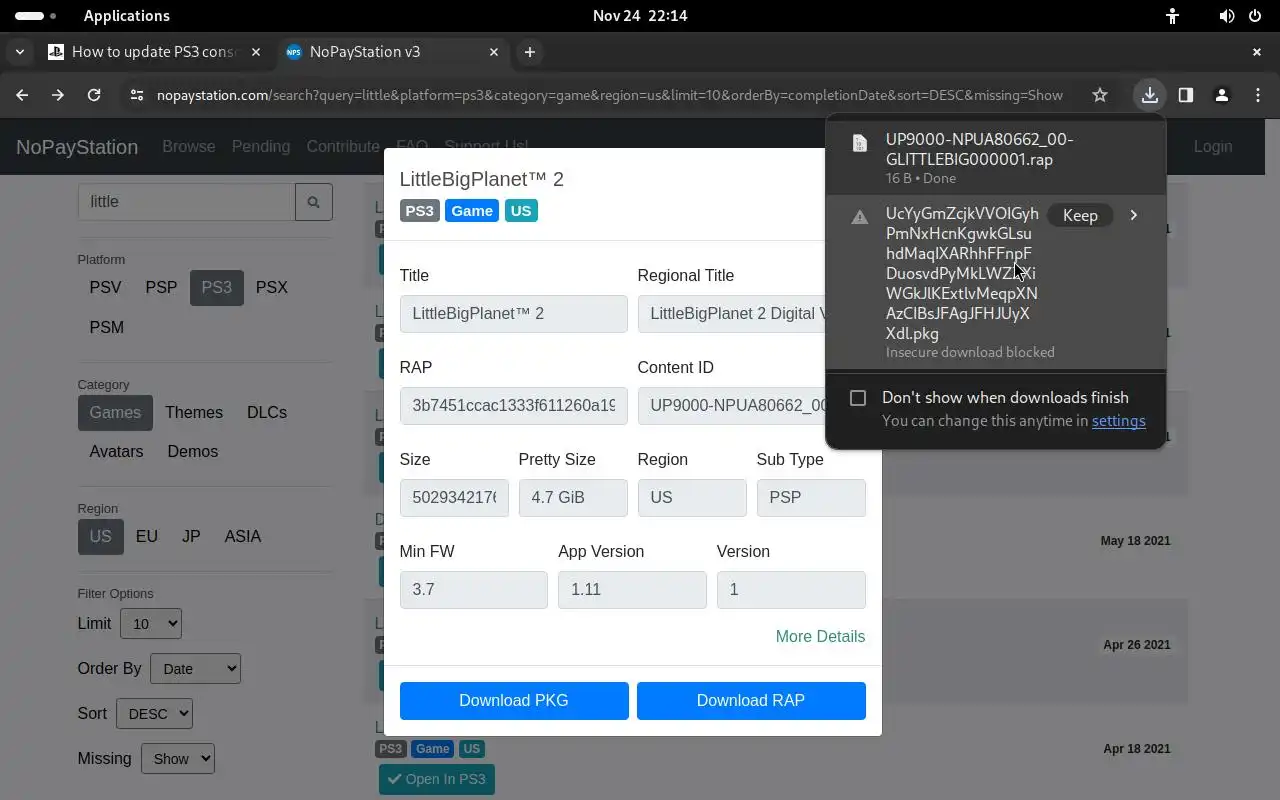
Task: Close the NoPayStation v3 tab
Action: (x=494, y=52)
